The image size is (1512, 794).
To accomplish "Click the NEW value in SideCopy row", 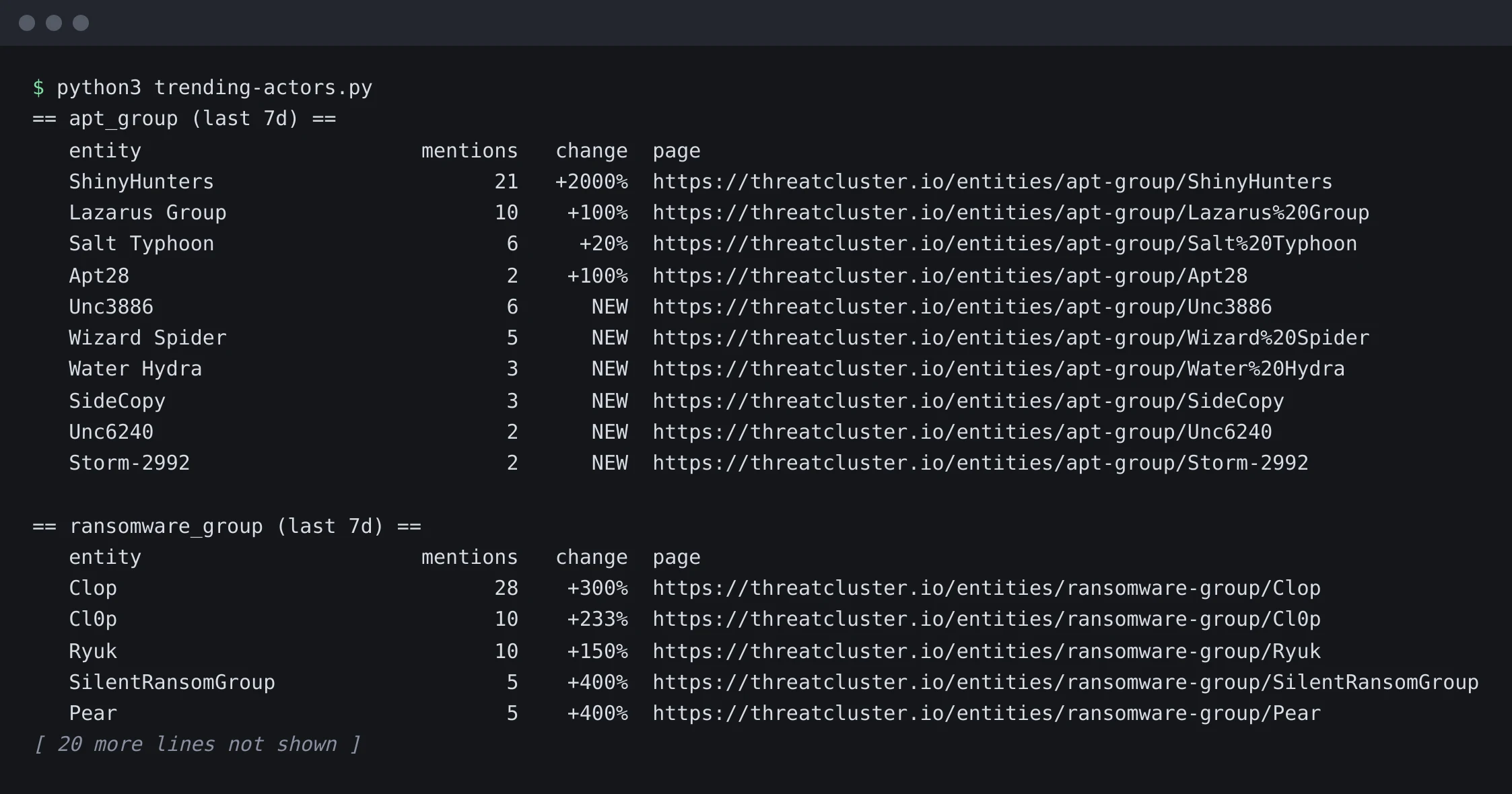I will (609, 401).
